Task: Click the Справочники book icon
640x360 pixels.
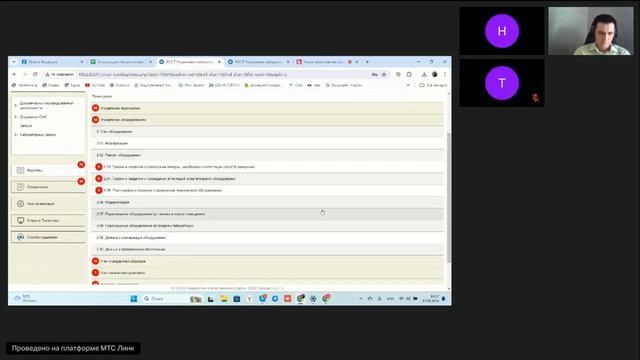Action: 20,187
